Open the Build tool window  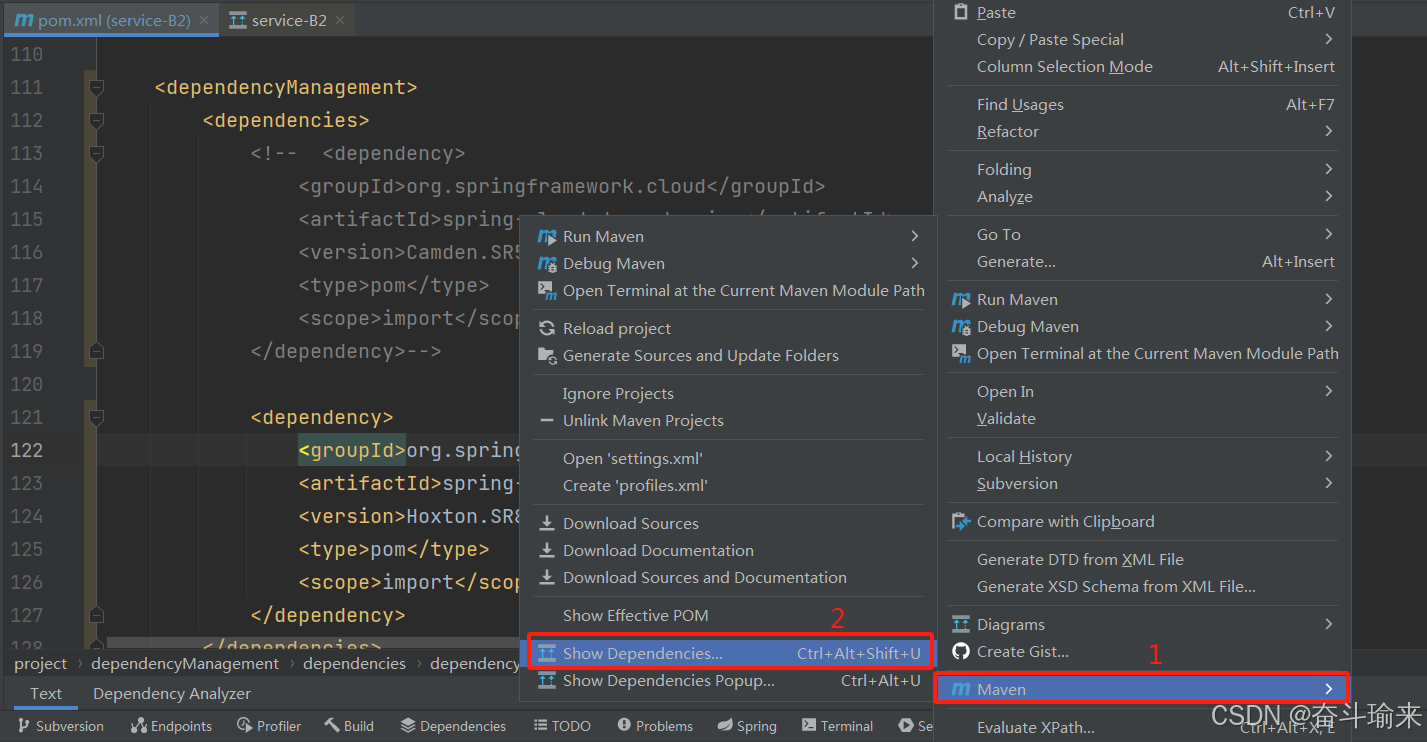click(x=348, y=727)
